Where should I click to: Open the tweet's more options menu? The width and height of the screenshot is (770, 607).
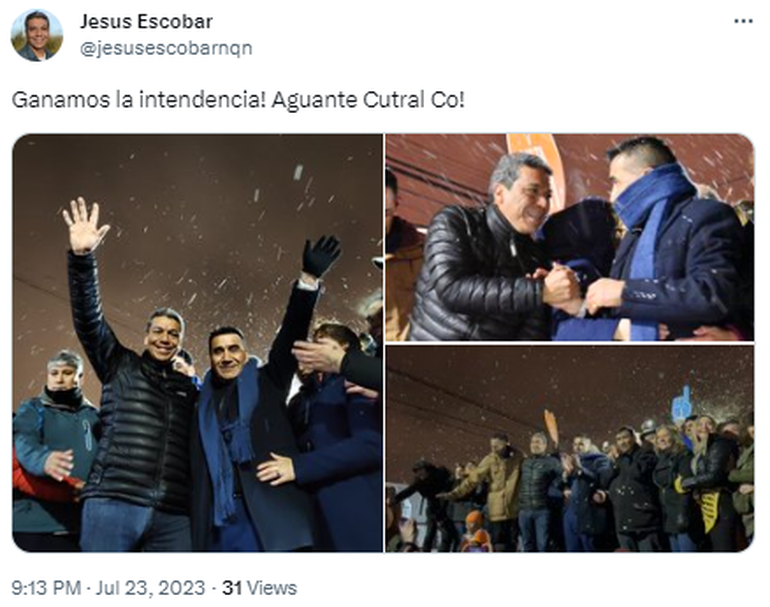(x=743, y=21)
